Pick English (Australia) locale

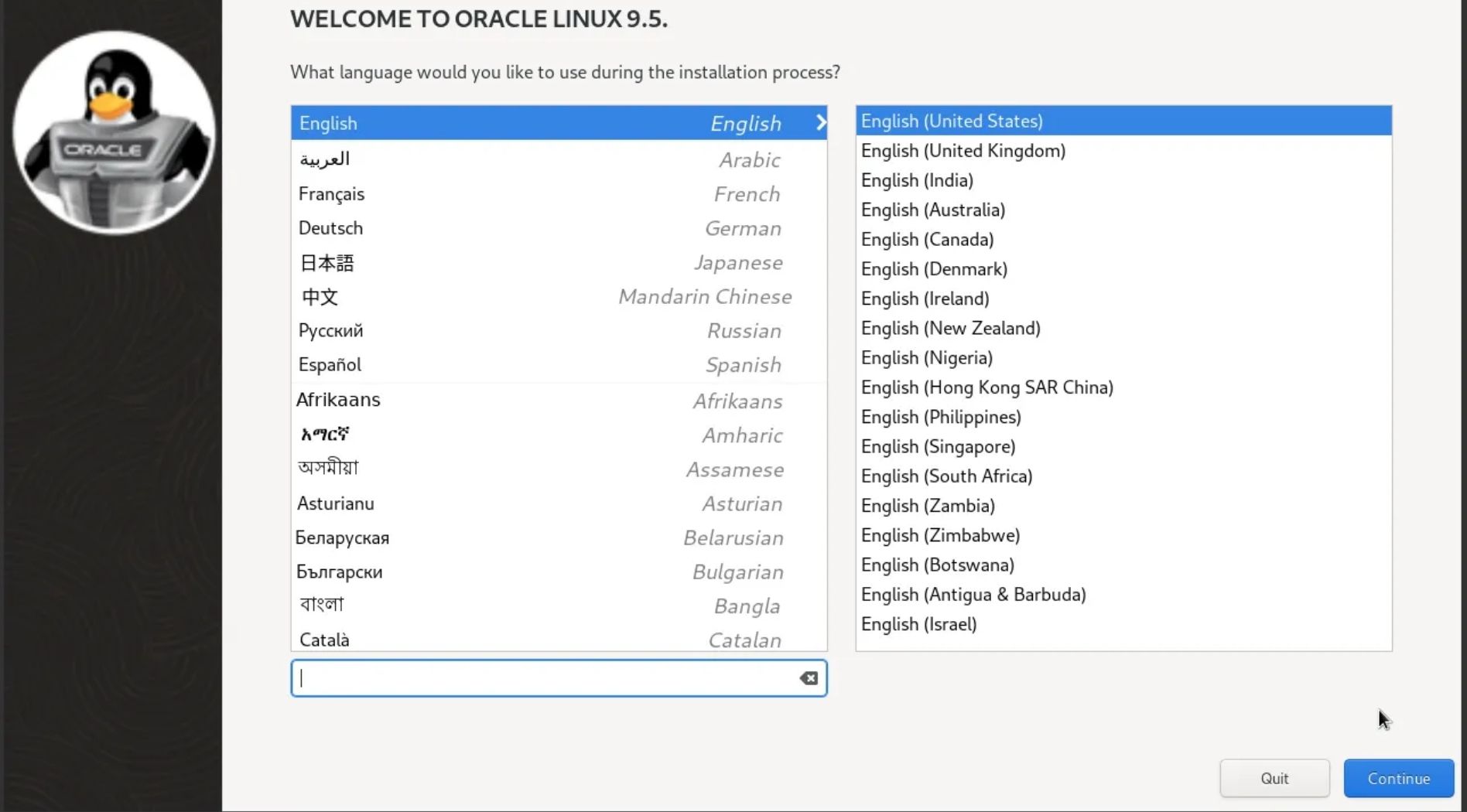pos(1123,210)
